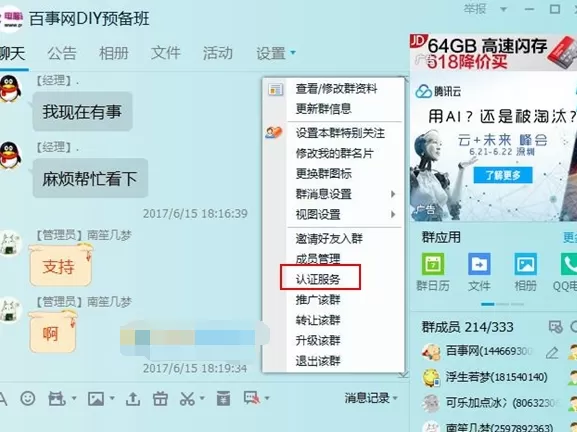Viewport: 577px width, 432px height.
Task: Switch to the 活动 tab
Action: point(218,53)
